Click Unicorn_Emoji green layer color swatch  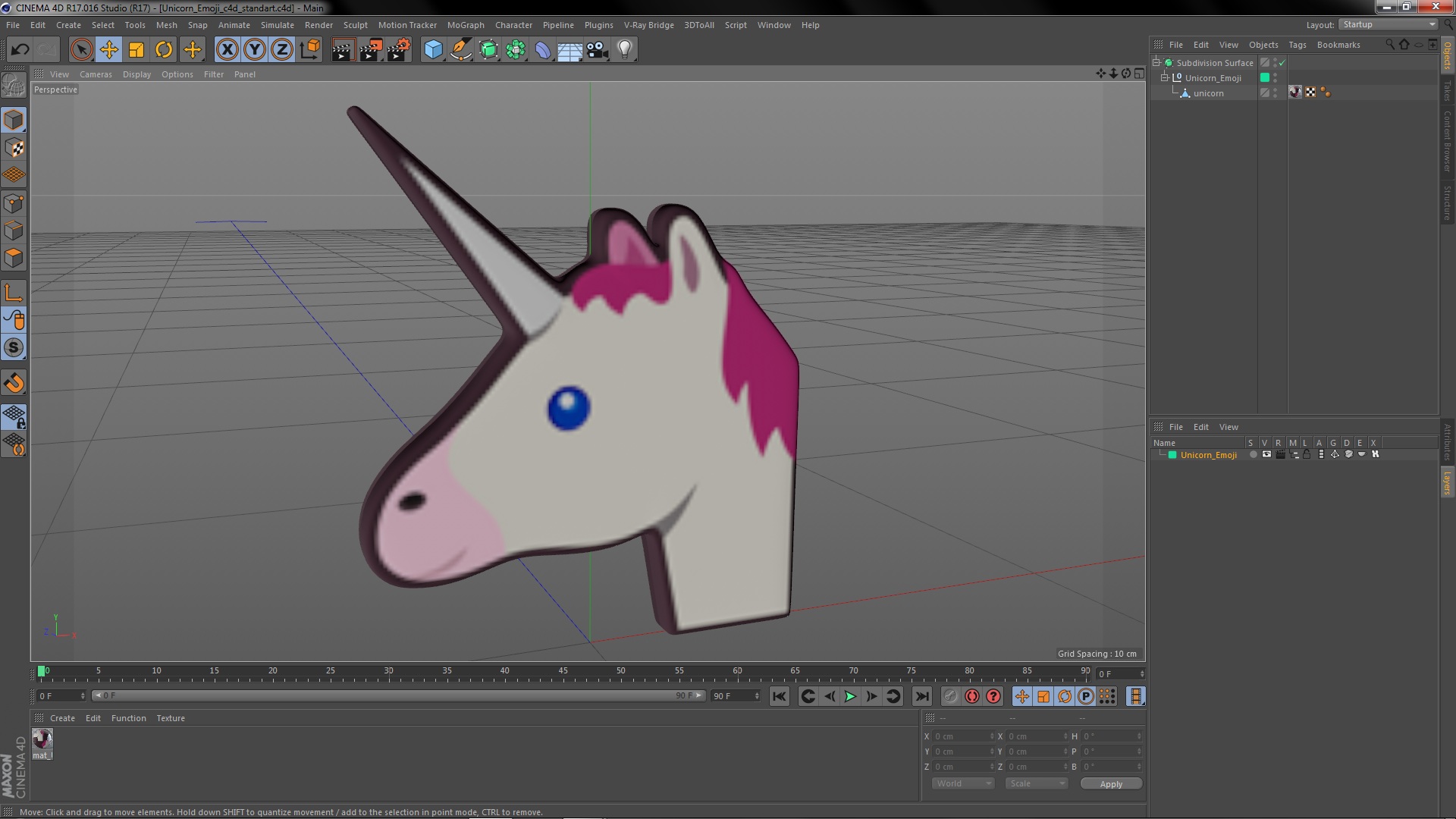(1264, 77)
